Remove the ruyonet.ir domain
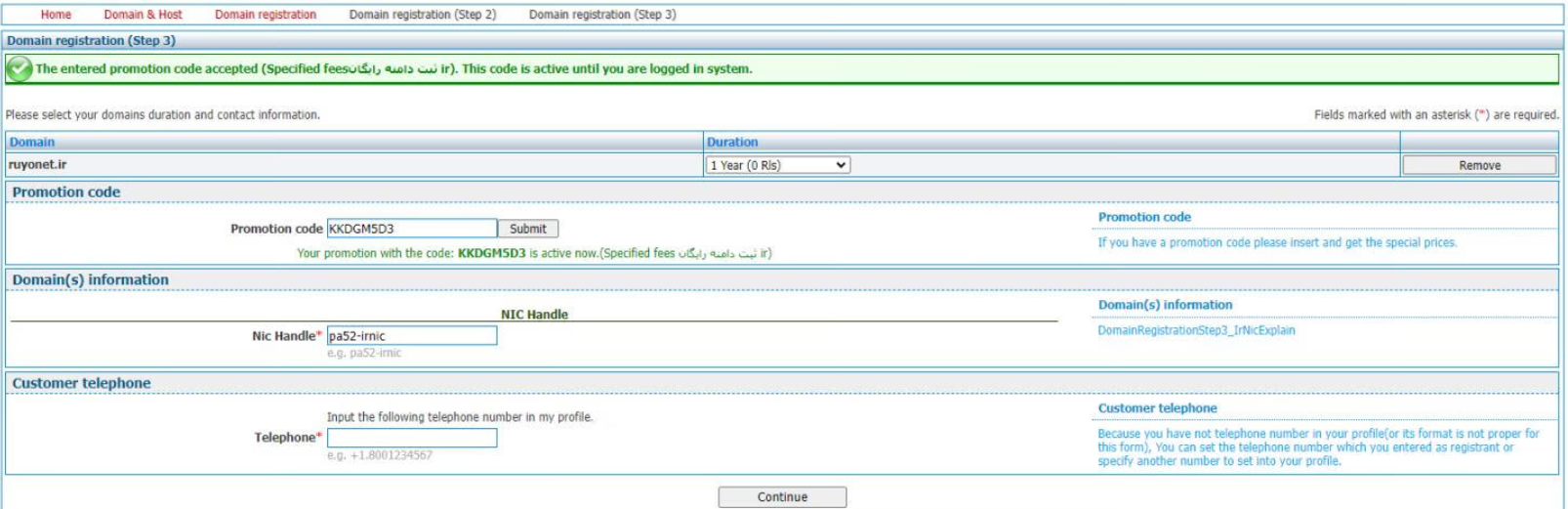This screenshot has width=1568, height=509. click(x=1478, y=165)
